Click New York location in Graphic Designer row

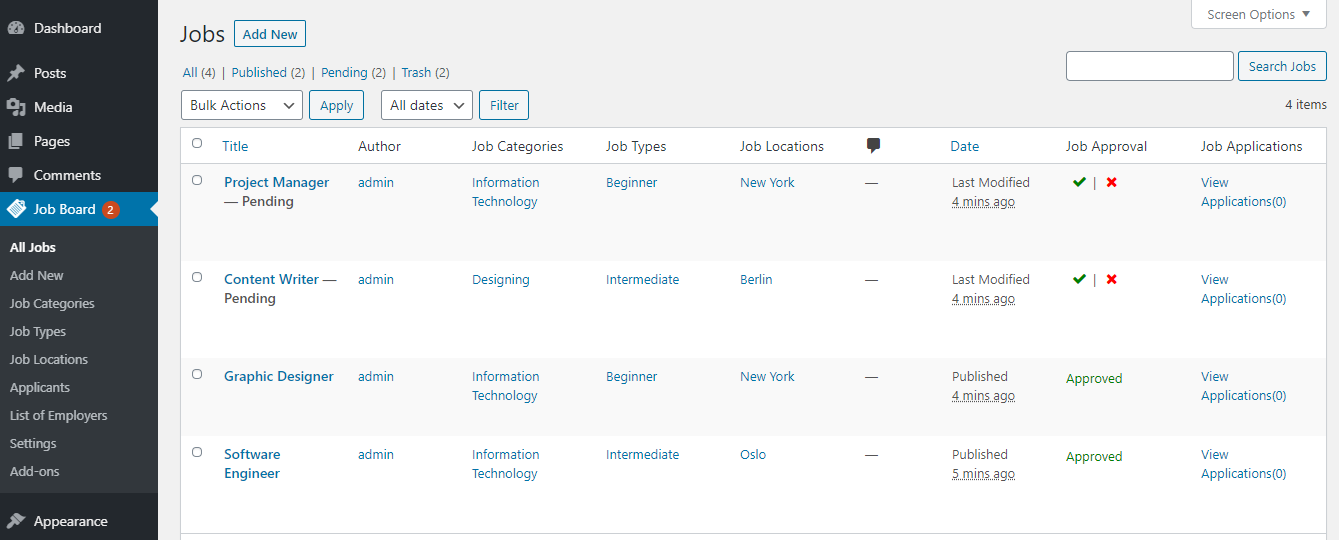click(x=767, y=376)
